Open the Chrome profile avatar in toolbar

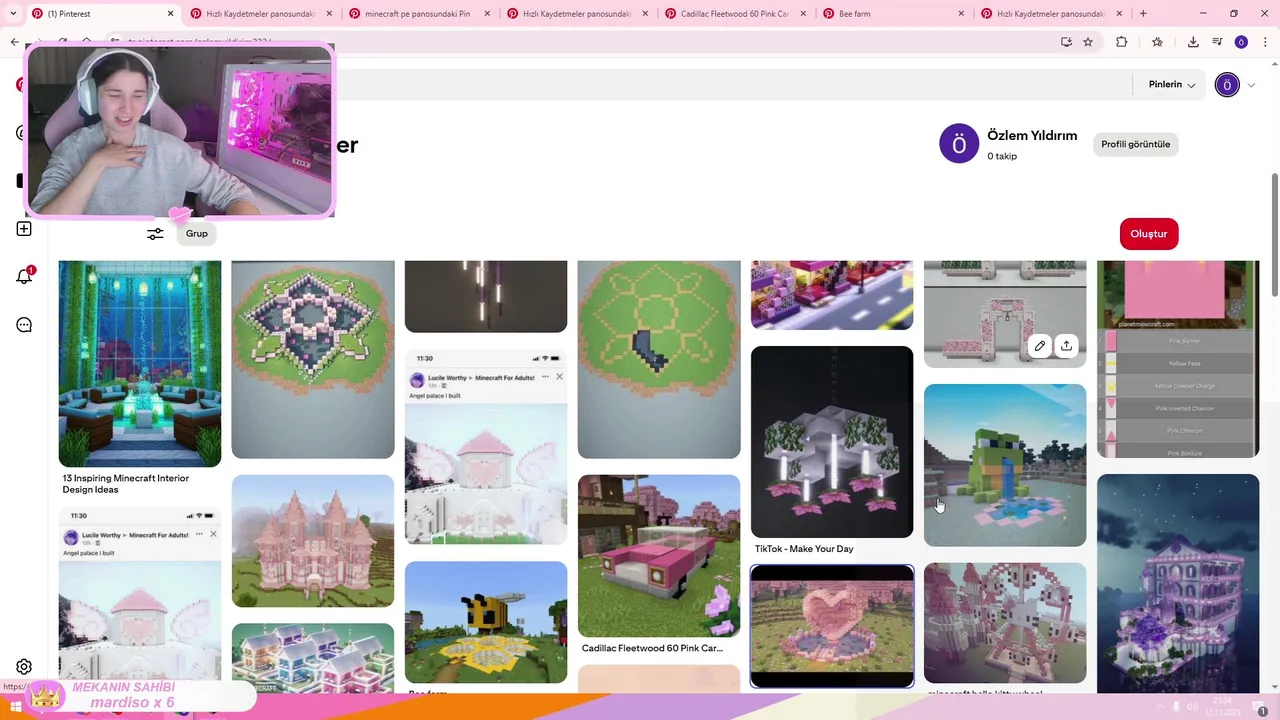point(1241,42)
